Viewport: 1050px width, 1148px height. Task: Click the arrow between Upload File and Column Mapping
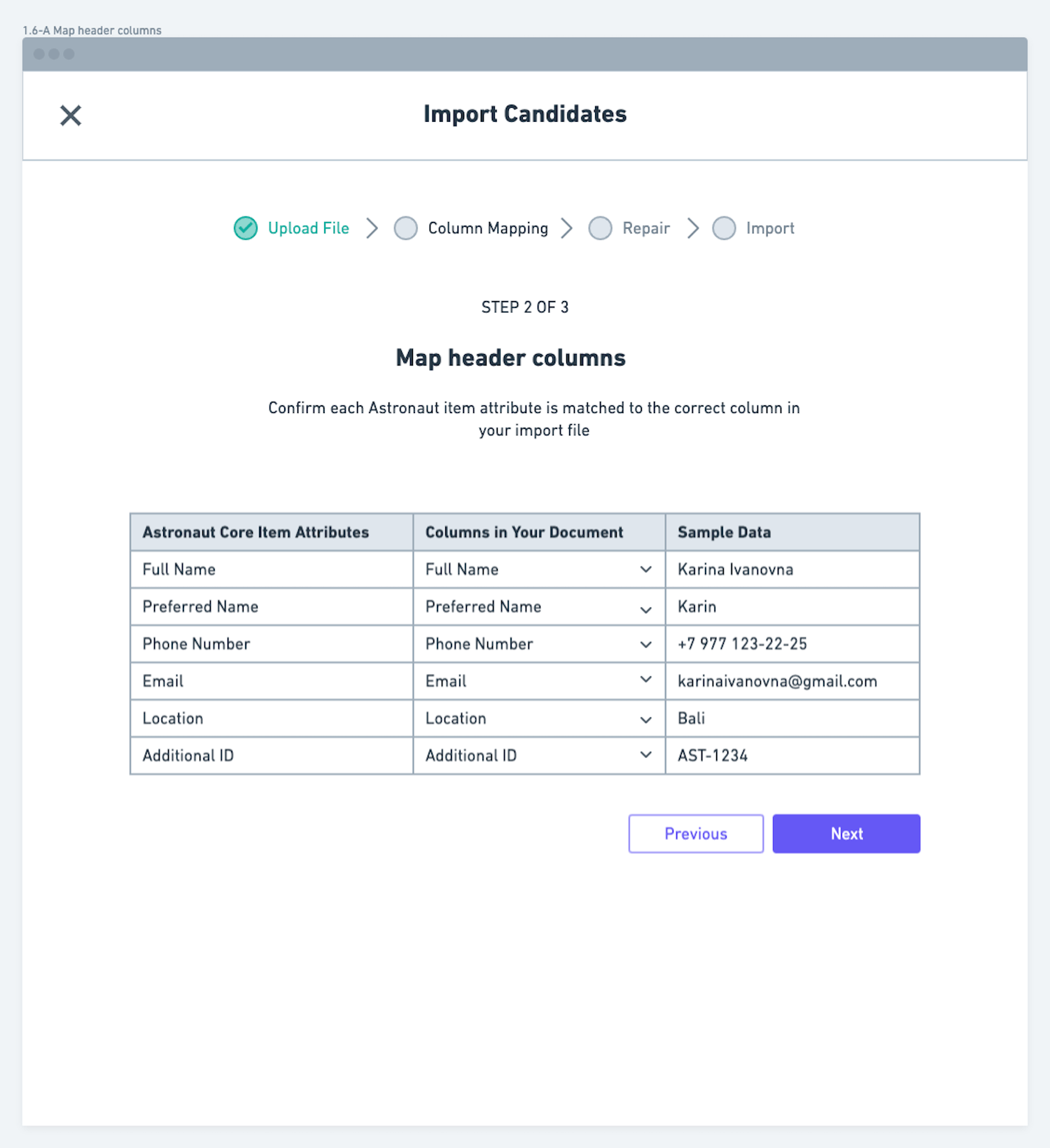point(373,228)
